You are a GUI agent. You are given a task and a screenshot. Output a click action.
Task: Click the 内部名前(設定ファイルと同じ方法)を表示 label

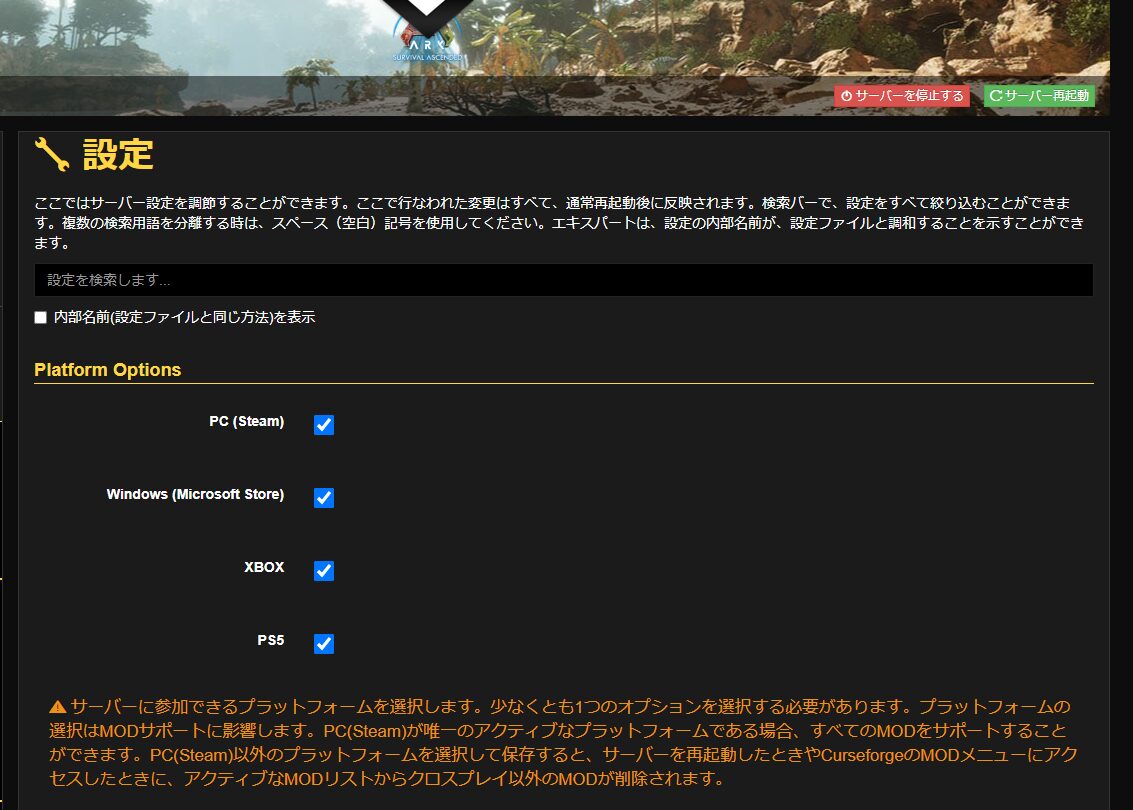tap(185, 316)
